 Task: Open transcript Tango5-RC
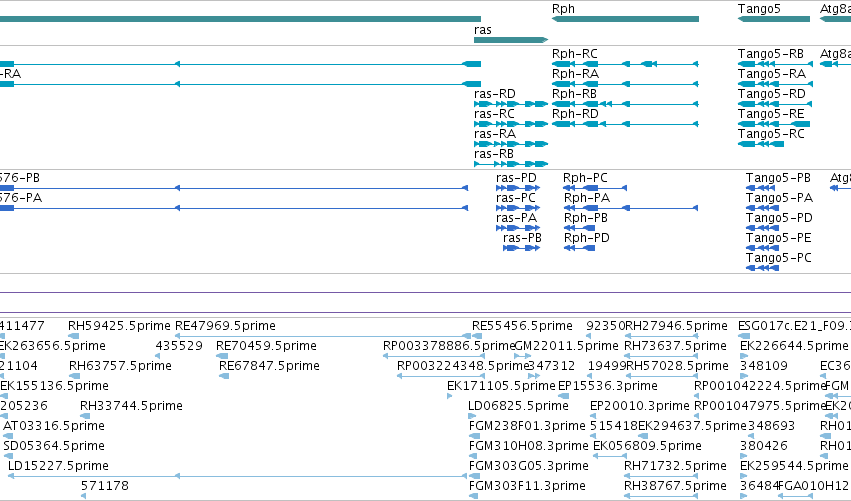pos(771,134)
